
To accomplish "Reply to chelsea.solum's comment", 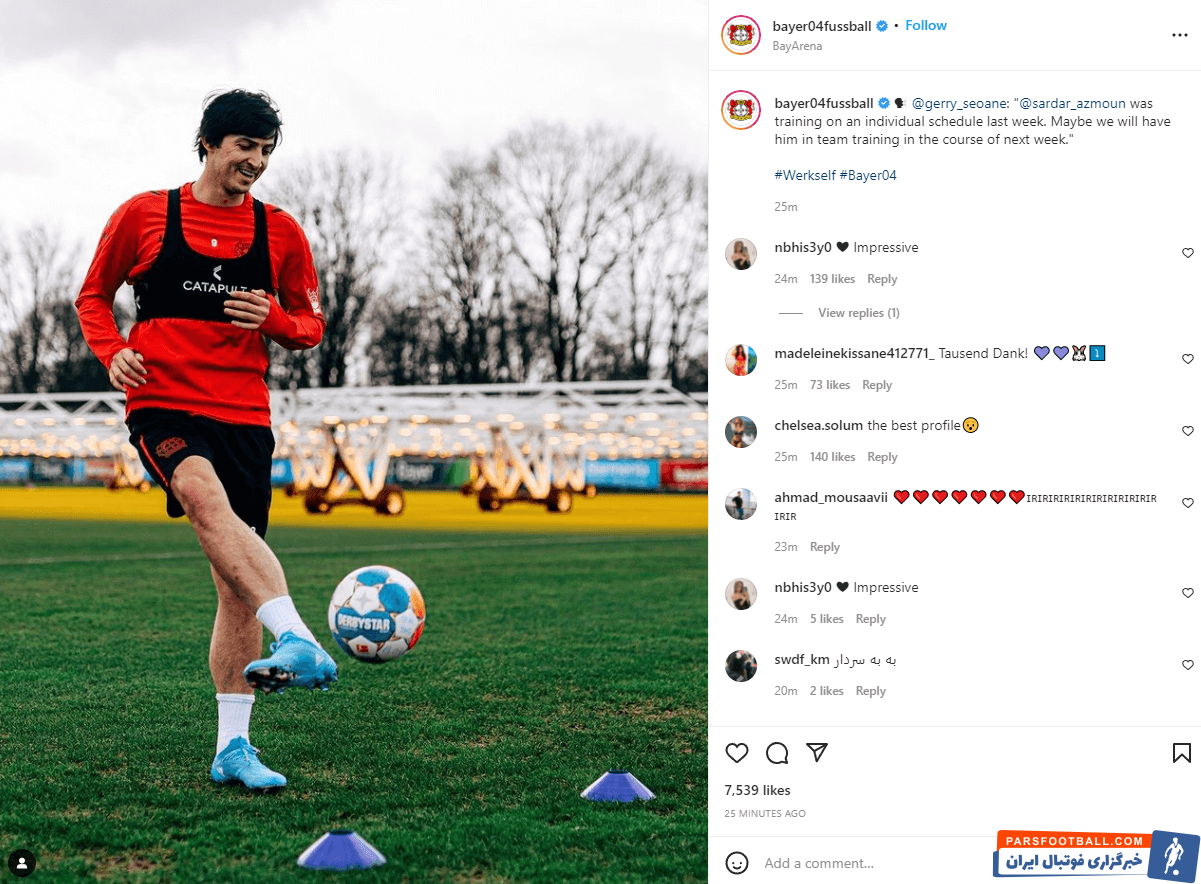I will 882,457.
